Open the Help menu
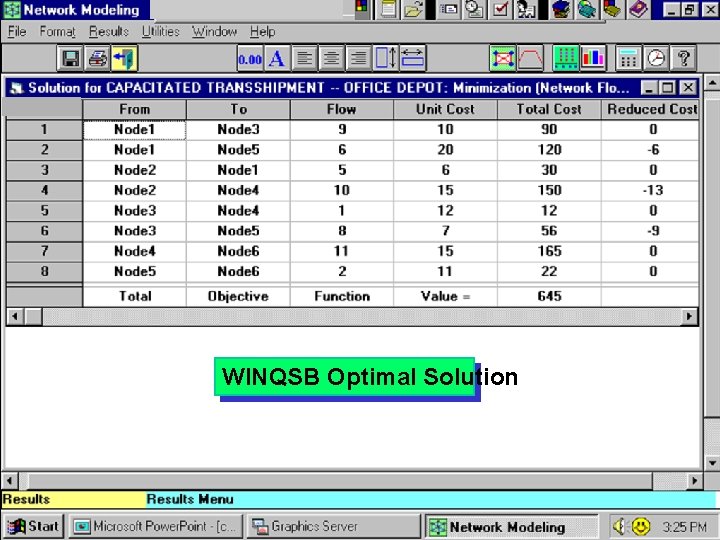 263,32
